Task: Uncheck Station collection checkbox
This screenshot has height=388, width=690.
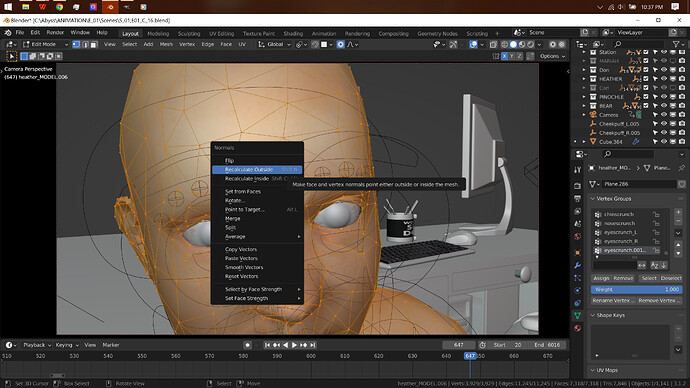Action: [x=646, y=52]
